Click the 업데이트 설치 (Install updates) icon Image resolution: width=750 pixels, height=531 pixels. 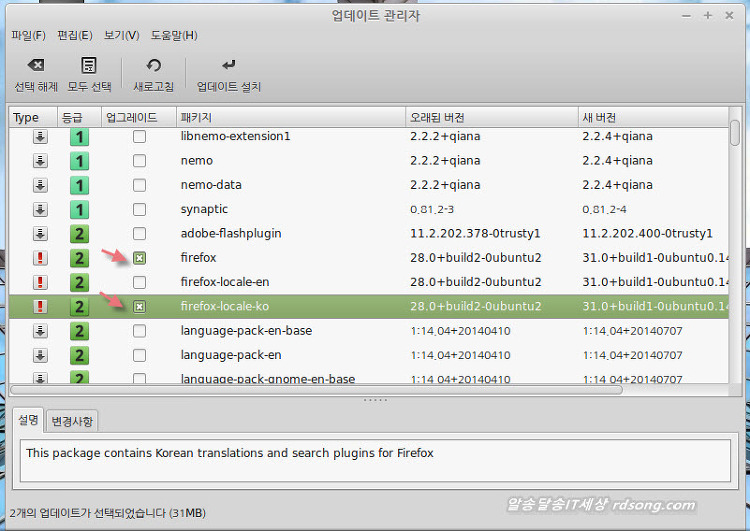point(229,66)
